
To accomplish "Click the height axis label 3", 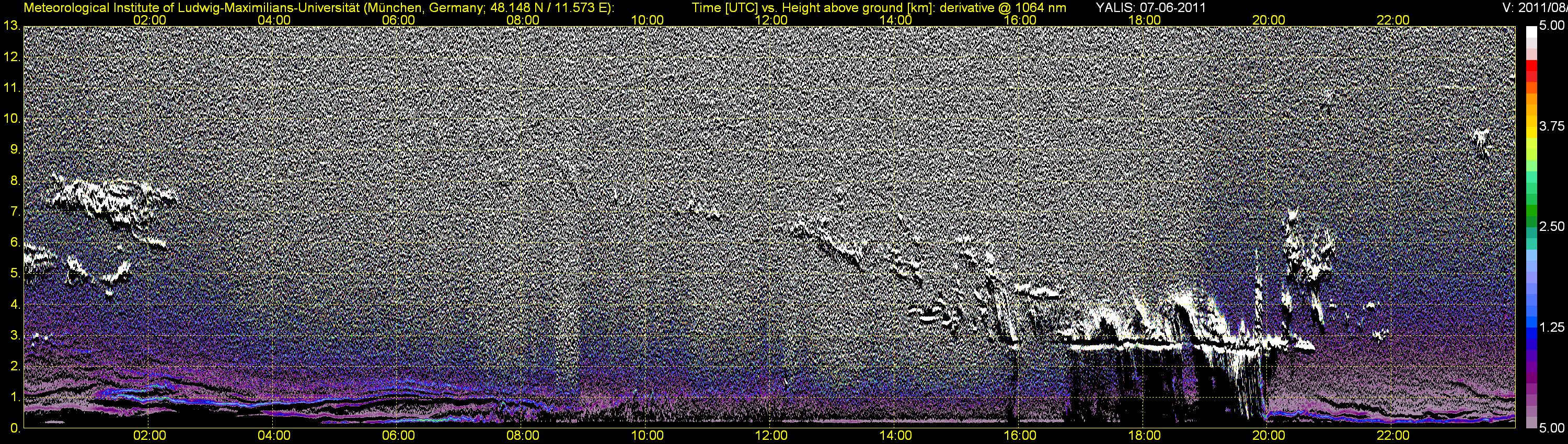I will coord(15,336).
